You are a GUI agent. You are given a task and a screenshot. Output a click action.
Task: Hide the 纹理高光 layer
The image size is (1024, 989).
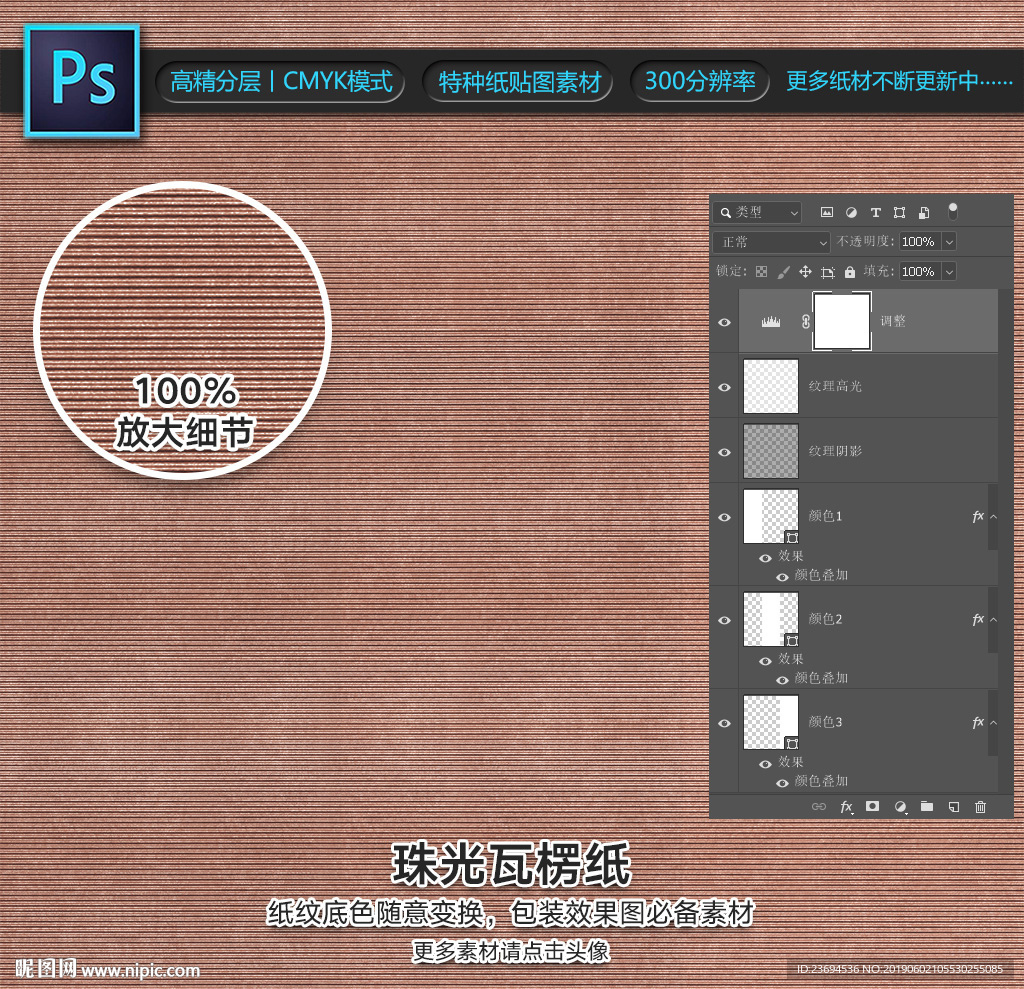724,387
